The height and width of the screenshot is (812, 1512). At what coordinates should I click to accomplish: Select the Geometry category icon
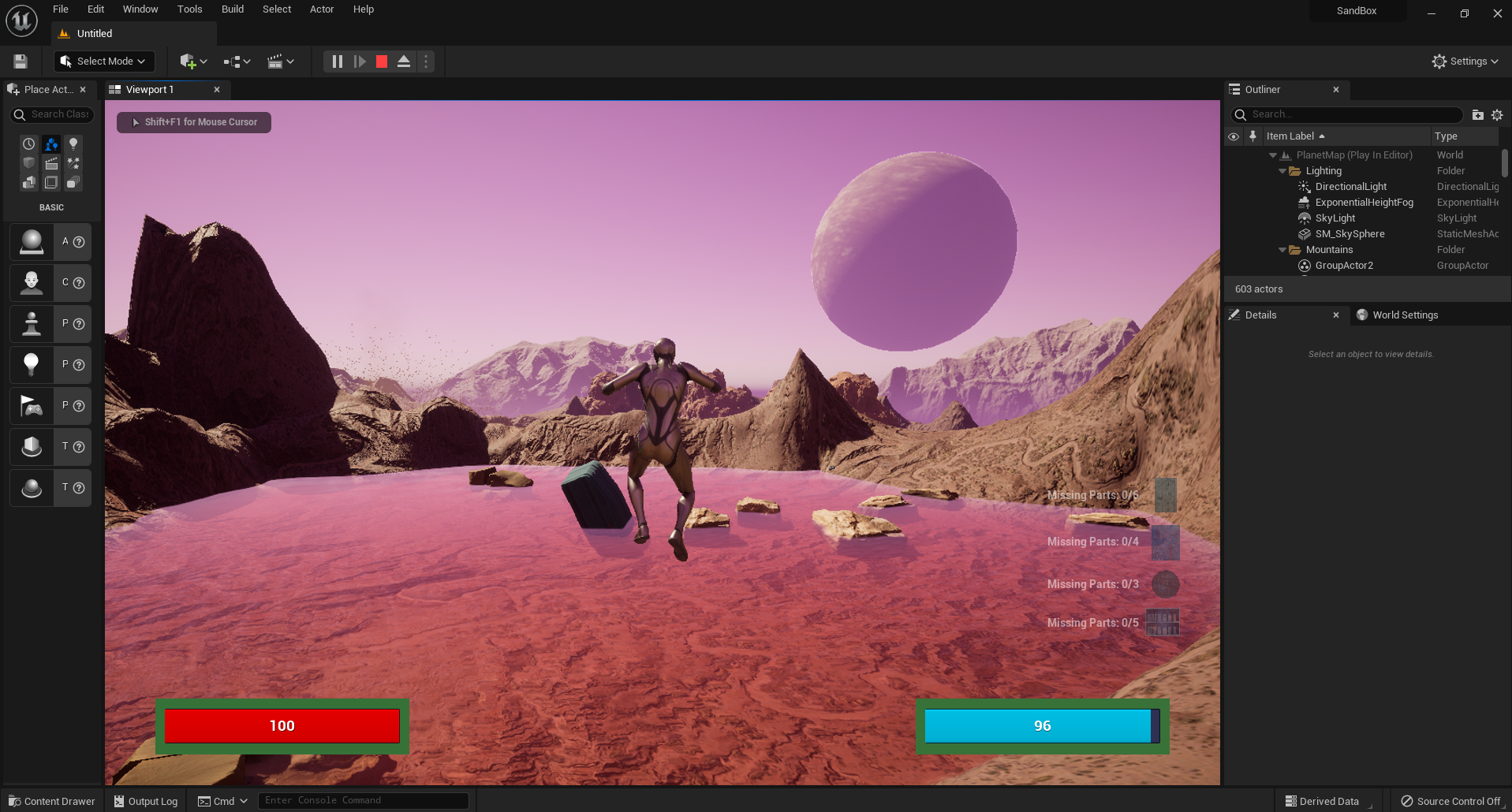(x=29, y=182)
